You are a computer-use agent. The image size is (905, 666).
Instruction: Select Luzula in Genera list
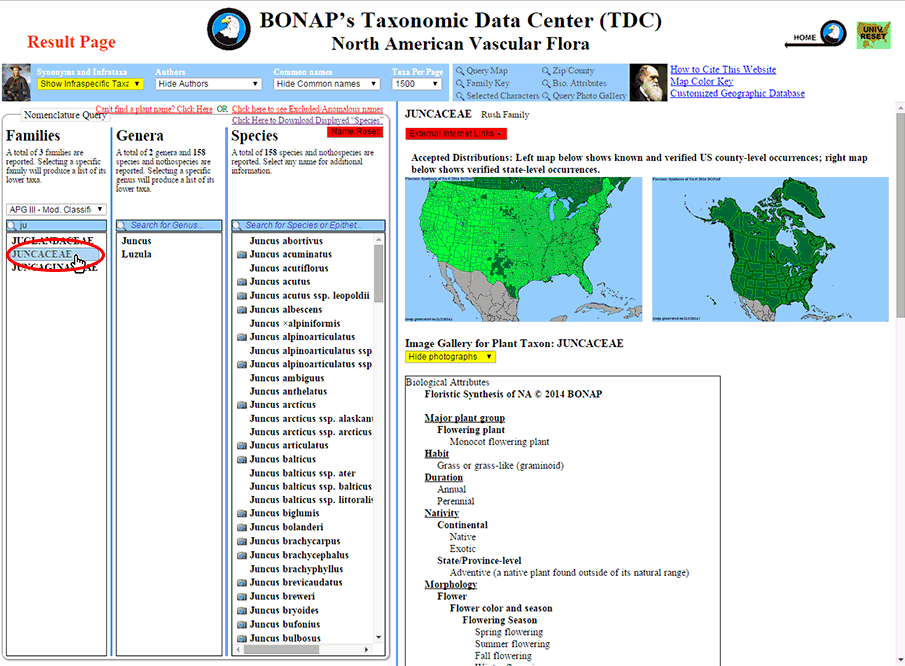[x=137, y=254]
